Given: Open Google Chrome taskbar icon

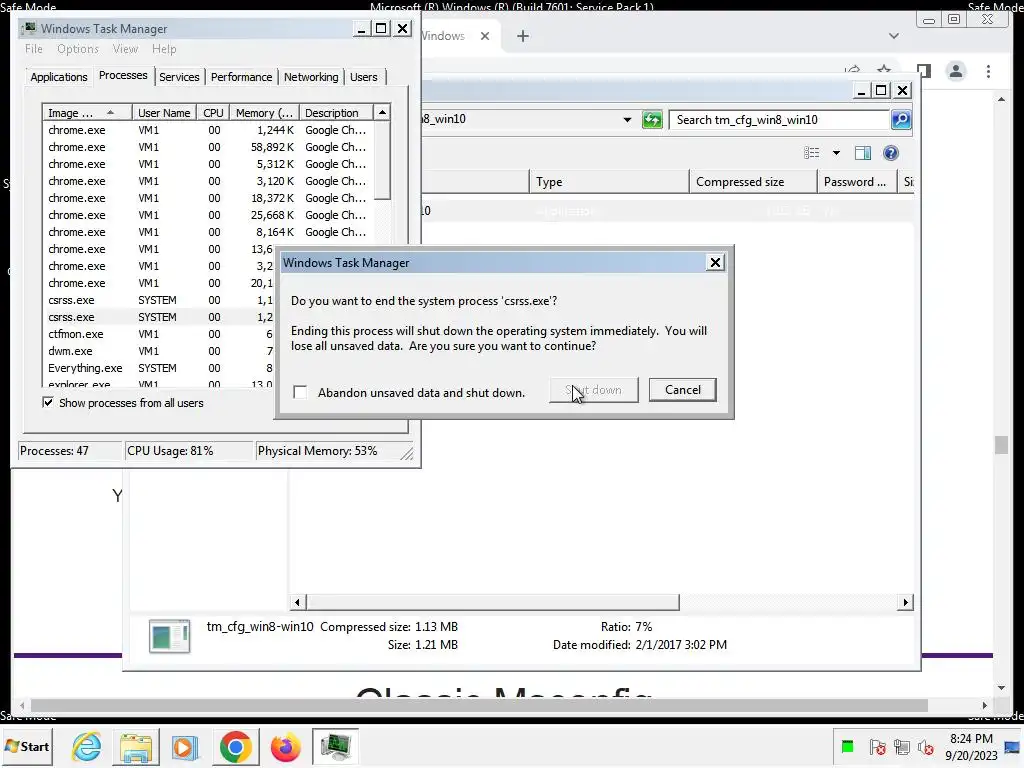Looking at the screenshot, I should click(x=236, y=747).
